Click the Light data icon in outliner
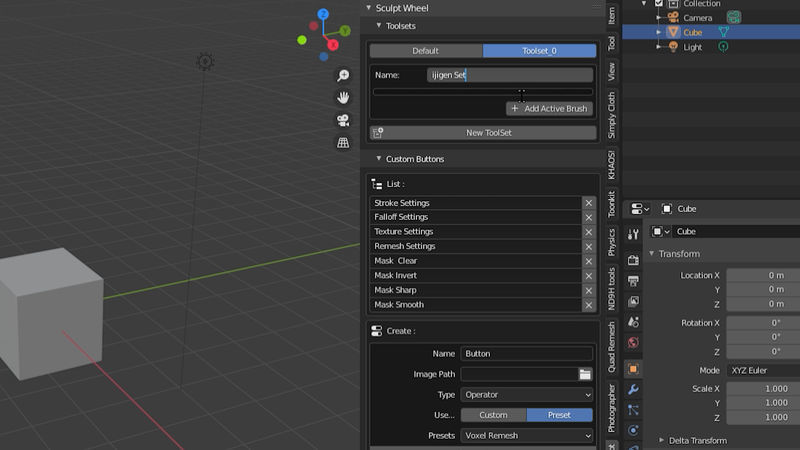800x450 pixels. (x=723, y=47)
